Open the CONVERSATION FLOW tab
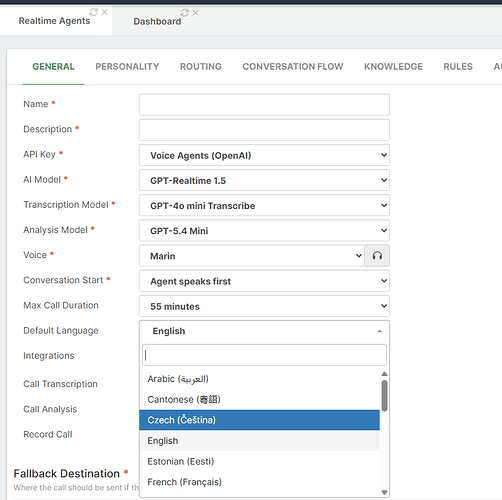Screen dimensions: 502x500 coord(293,66)
